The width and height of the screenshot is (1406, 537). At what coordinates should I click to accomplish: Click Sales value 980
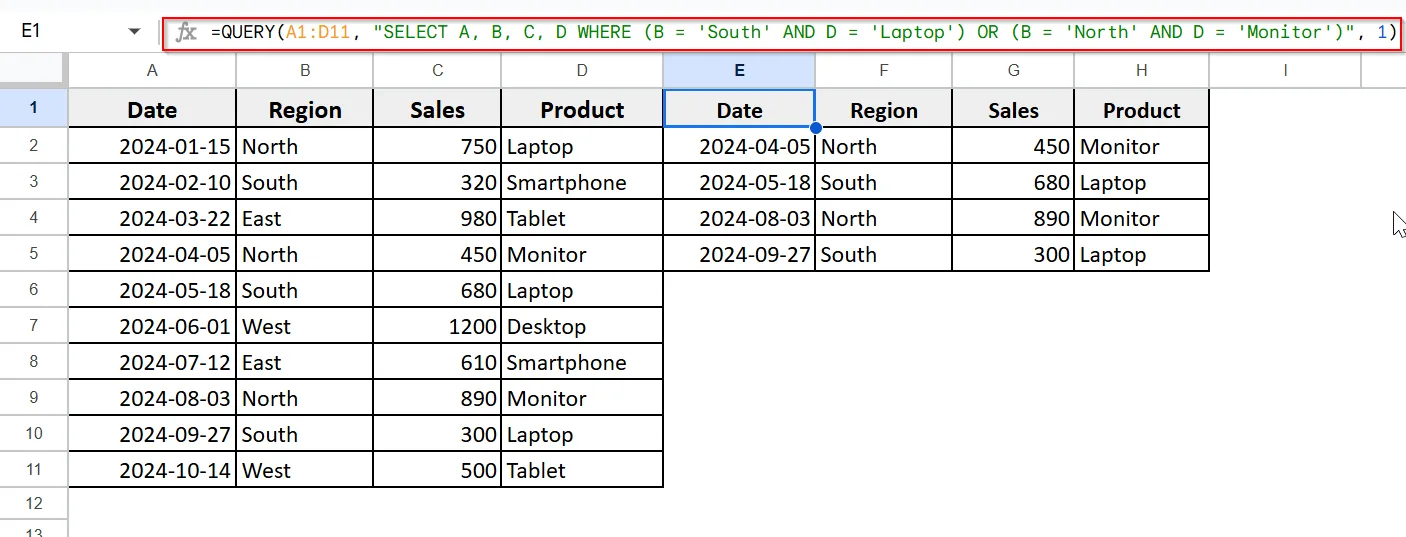click(437, 218)
